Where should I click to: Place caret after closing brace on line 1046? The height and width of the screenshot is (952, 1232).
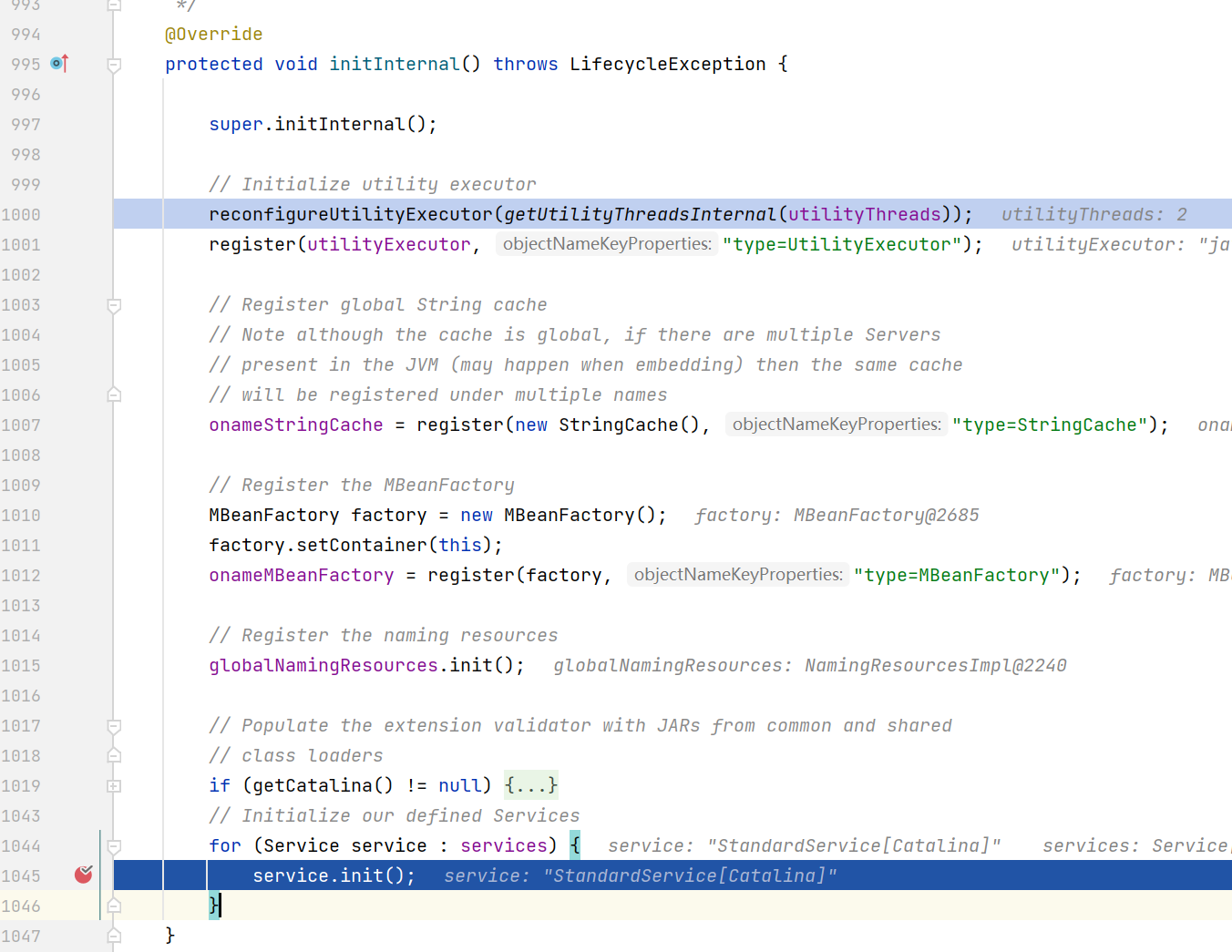[x=221, y=906]
